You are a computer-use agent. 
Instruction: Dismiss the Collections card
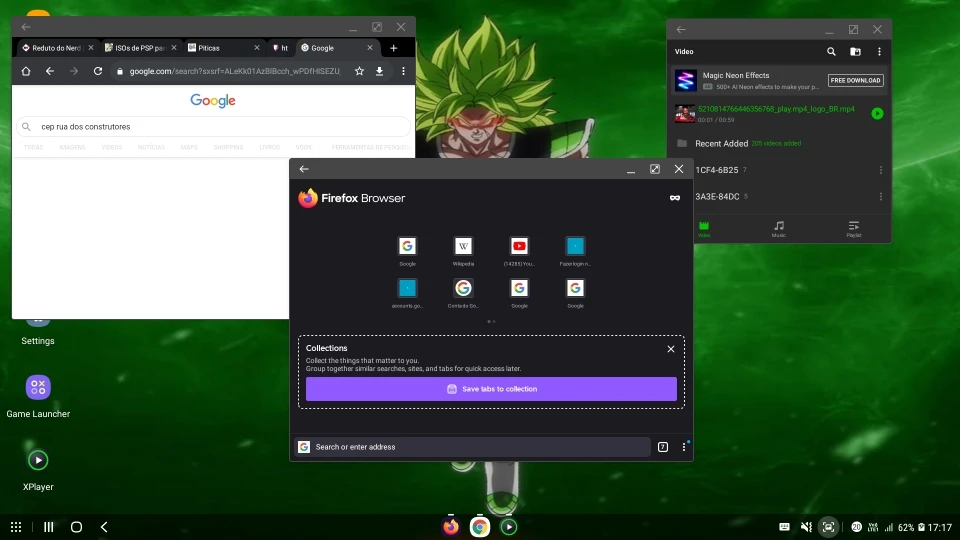(x=671, y=349)
